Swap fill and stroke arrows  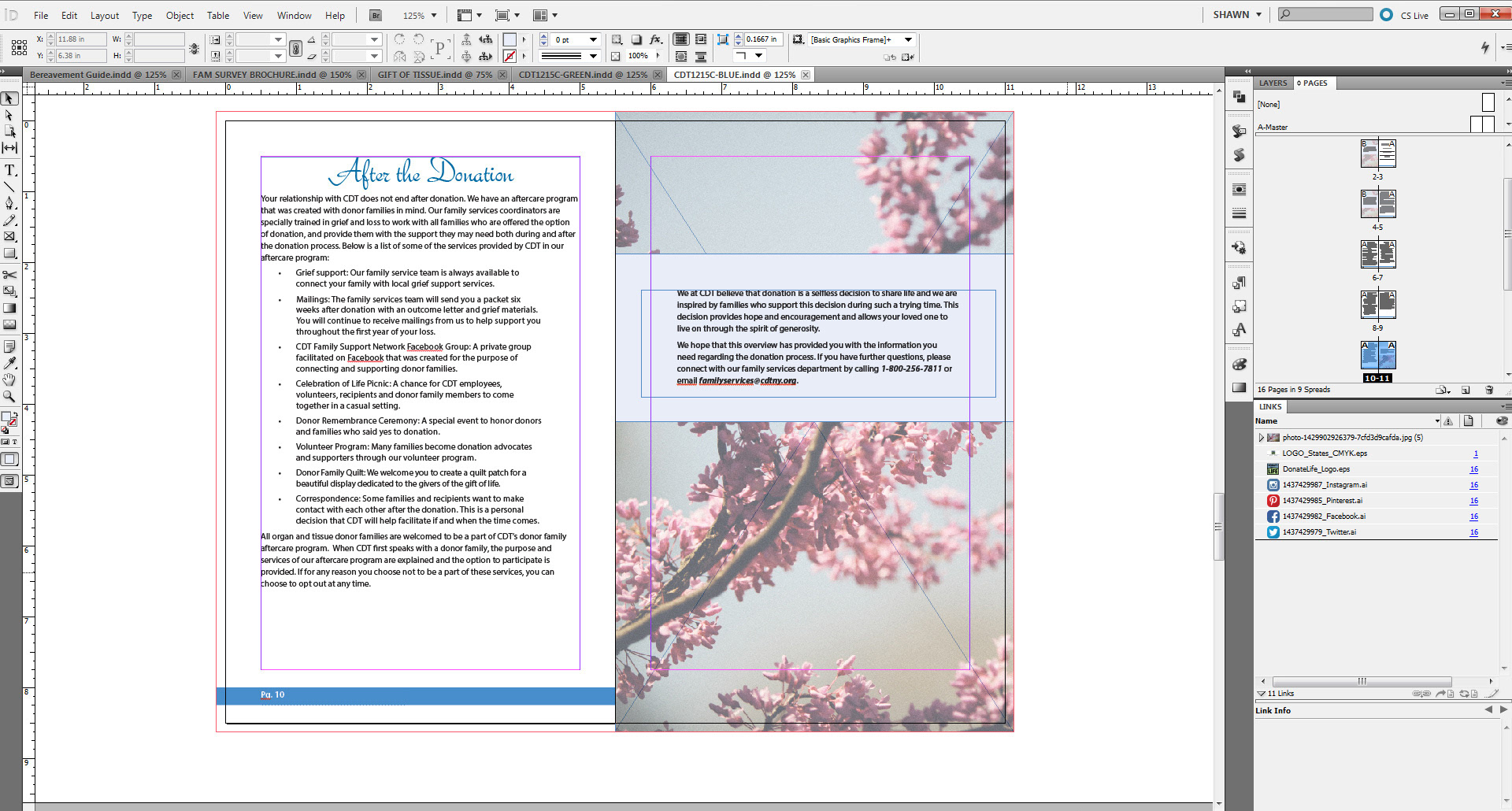click(x=14, y=413)
